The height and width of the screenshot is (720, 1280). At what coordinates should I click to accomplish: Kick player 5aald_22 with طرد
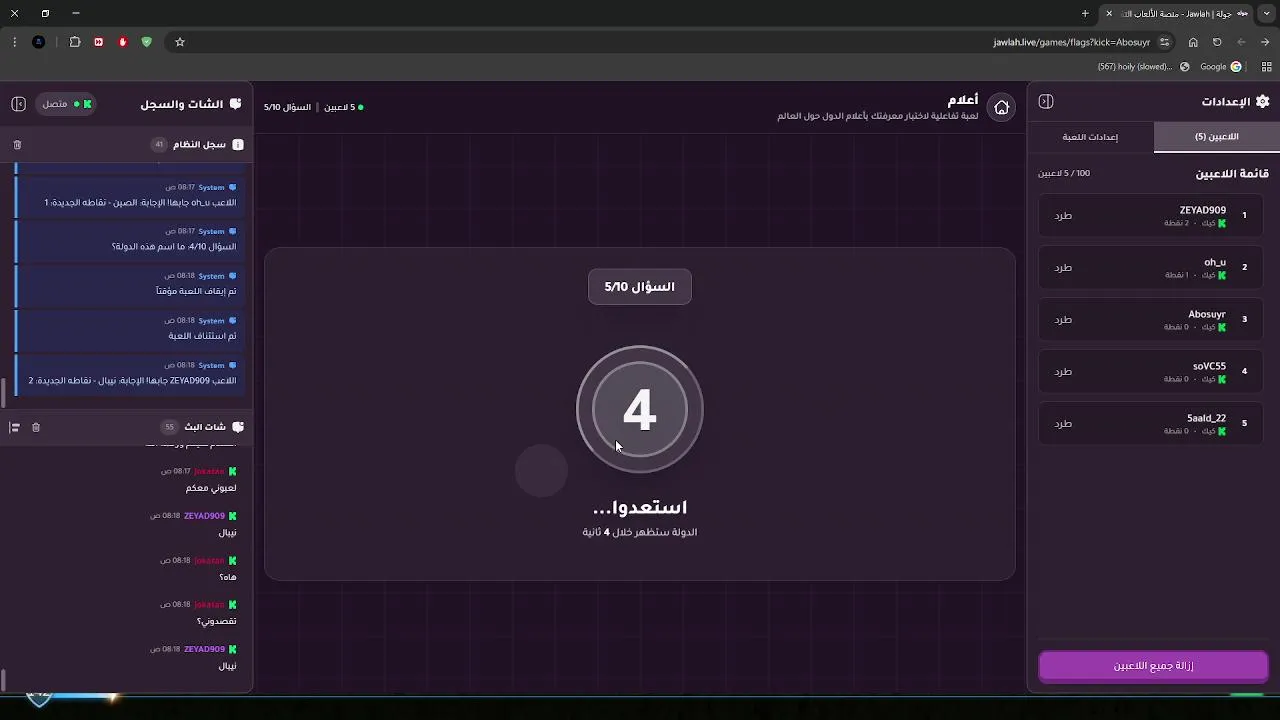click(1063, 424)
